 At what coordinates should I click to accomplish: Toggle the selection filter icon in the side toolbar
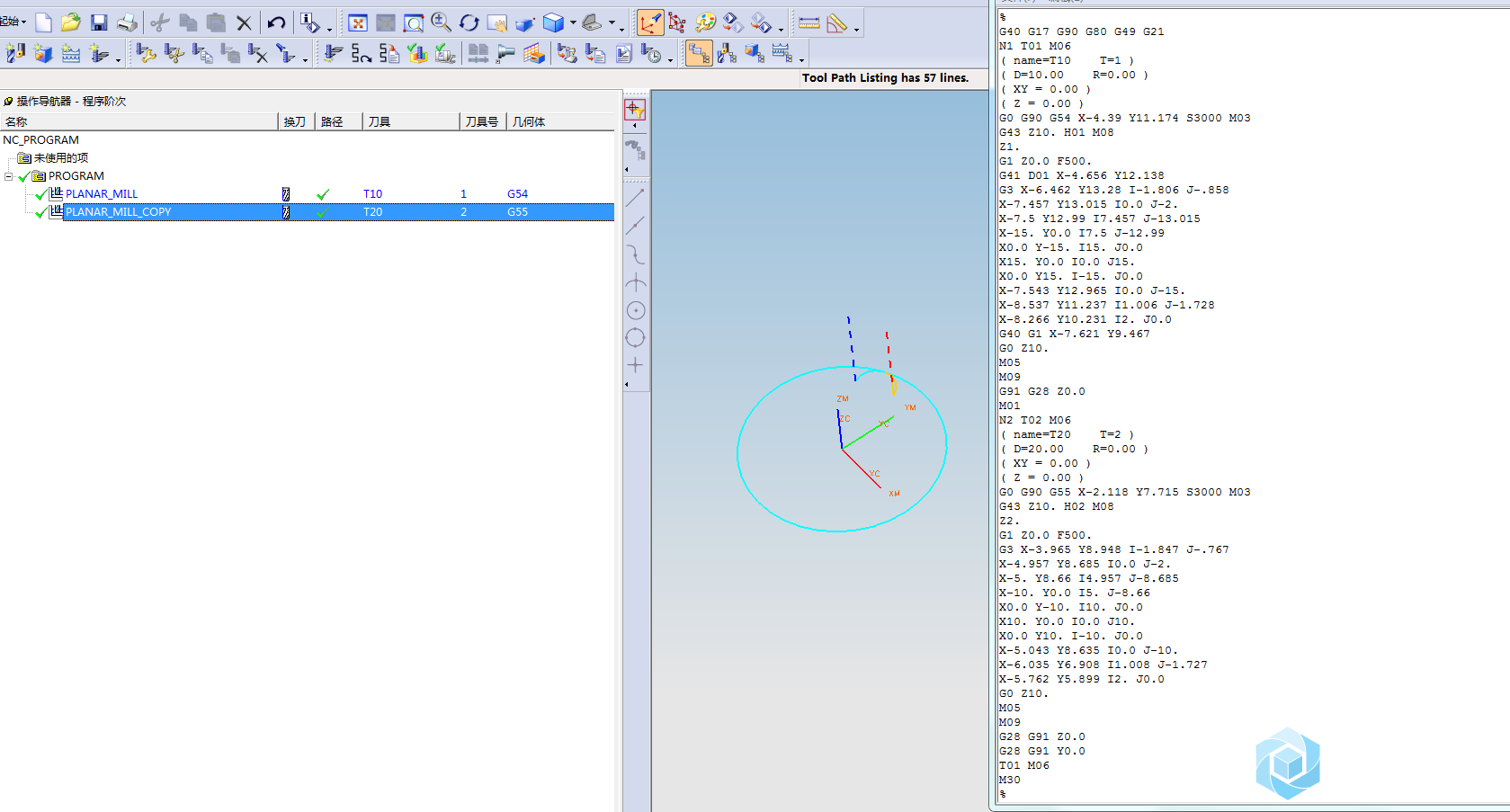(x=635, y=110)
